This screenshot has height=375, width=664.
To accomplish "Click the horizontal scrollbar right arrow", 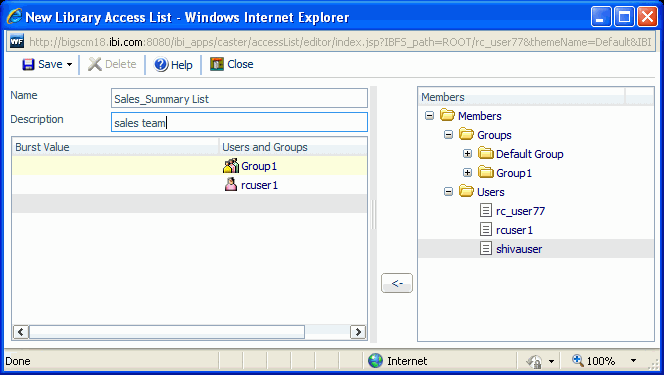I will pos(358,332).
